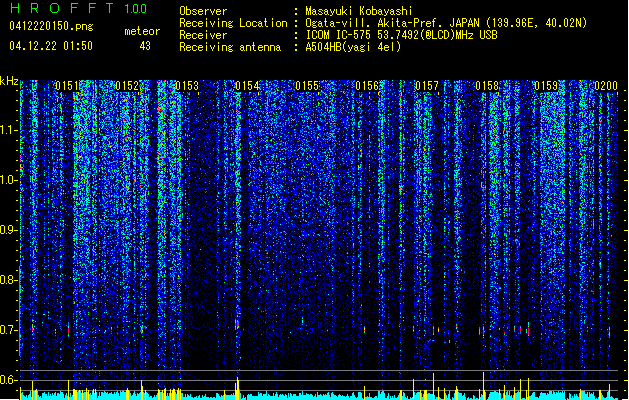Click the date stamp 04.12.22 01:50
Screen dimensions: 629x400
(51, 46)
